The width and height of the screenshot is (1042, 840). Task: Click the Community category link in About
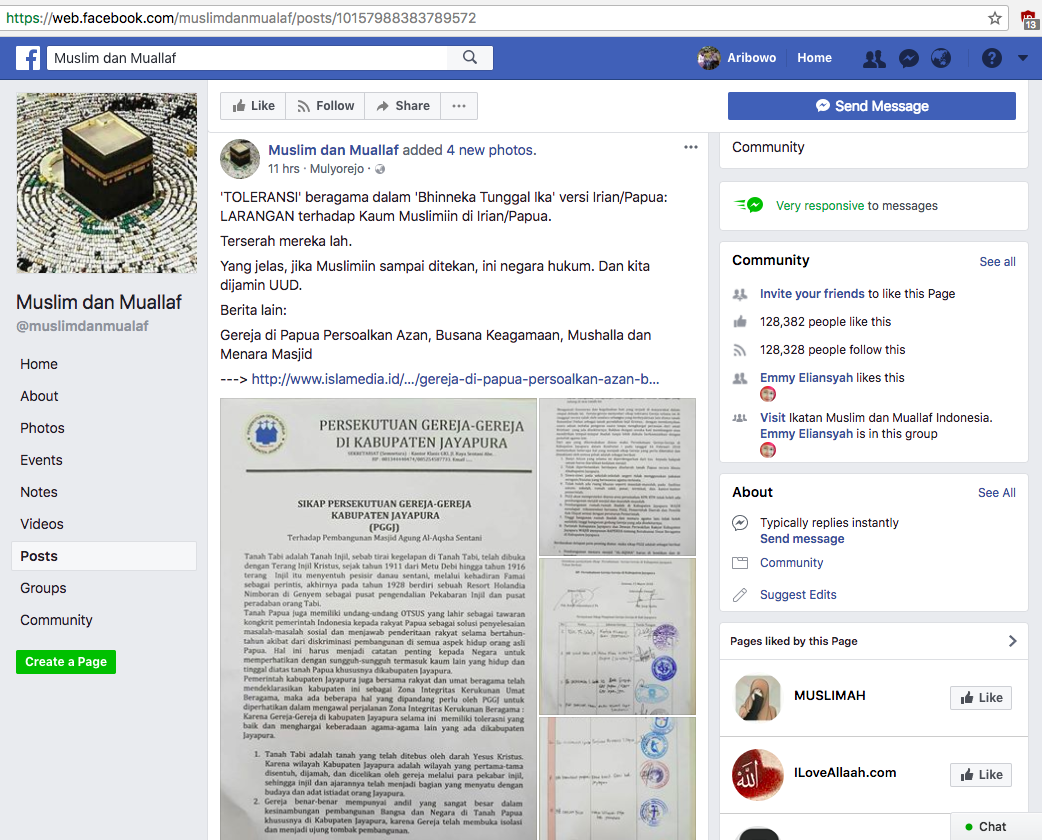pyautogui.click(x=791, y=563)
